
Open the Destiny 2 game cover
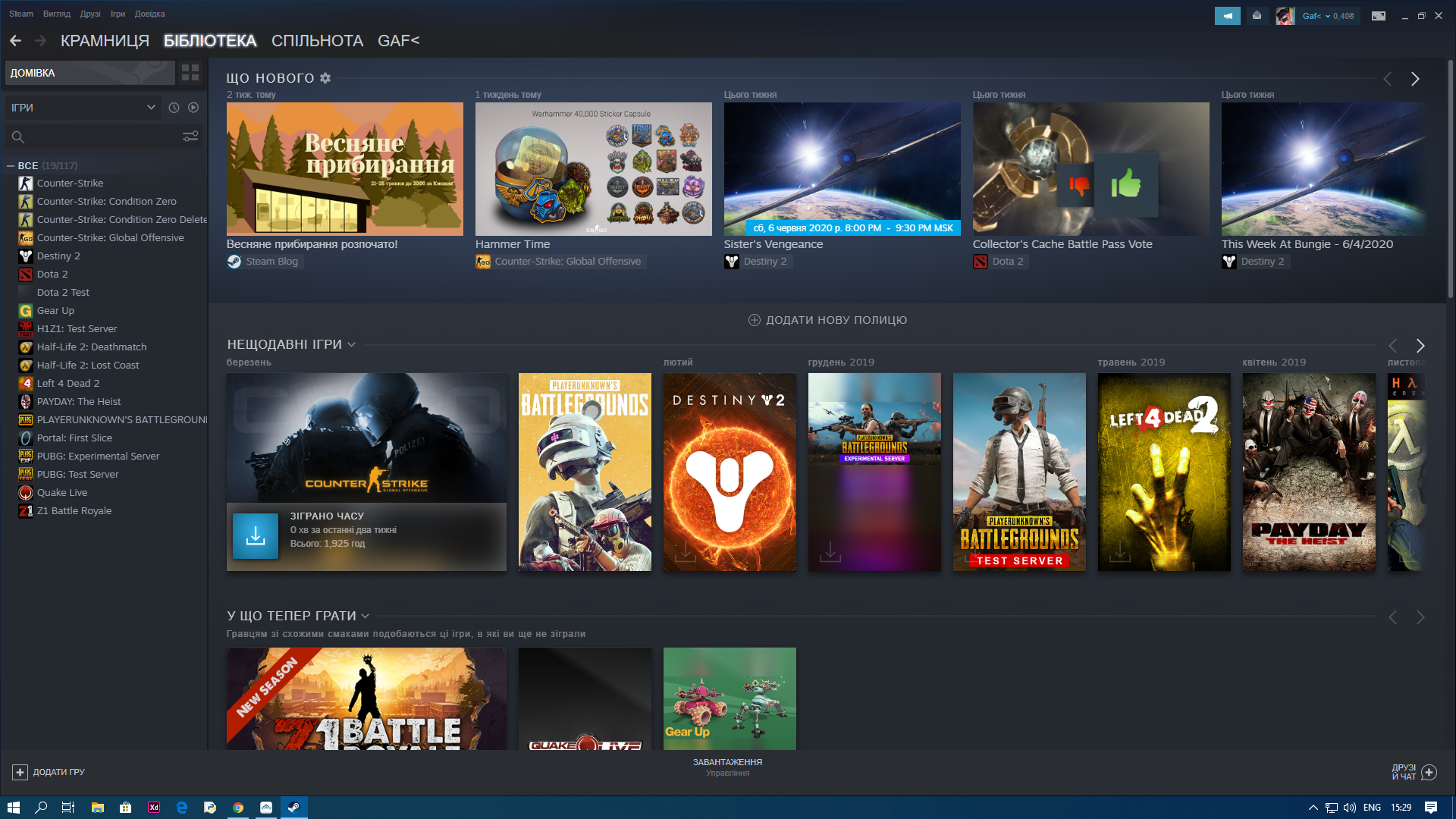tap(730, 472)
